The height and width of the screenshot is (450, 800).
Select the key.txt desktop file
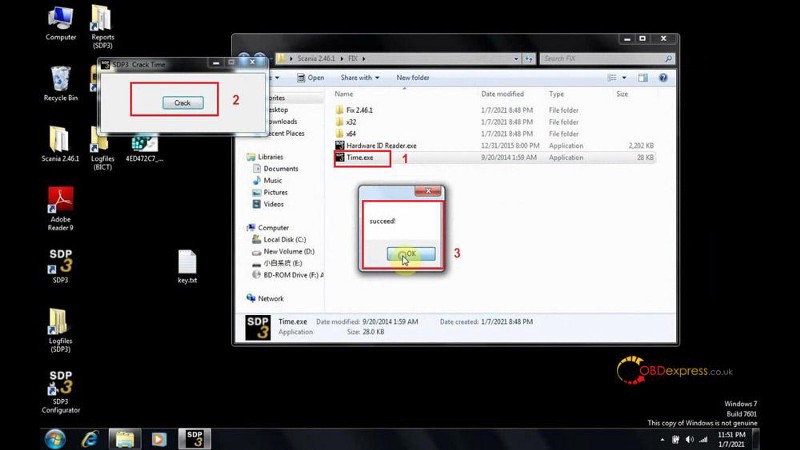pyautogui.click(x=187, y=266)
